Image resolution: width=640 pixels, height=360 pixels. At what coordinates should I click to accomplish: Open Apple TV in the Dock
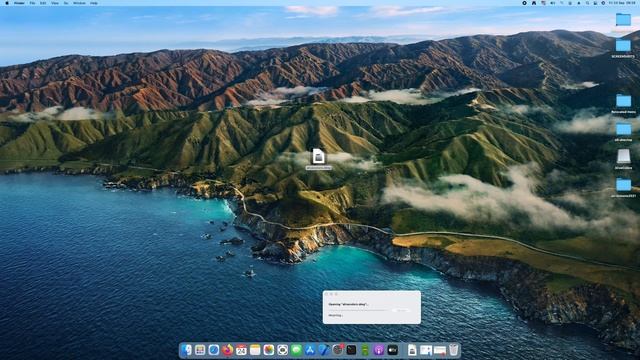[393, 350]
